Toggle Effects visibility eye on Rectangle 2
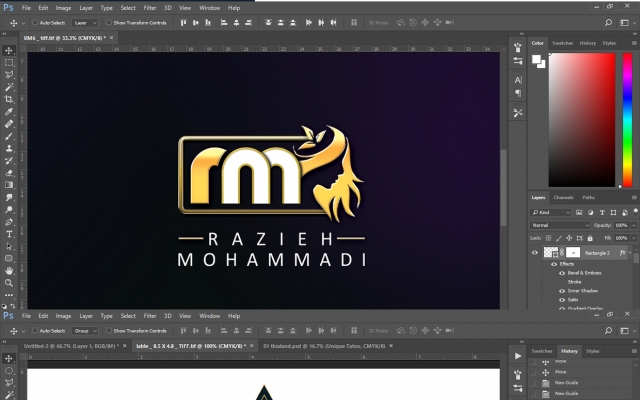Screen dimensions: 640x400 point(554,264)
